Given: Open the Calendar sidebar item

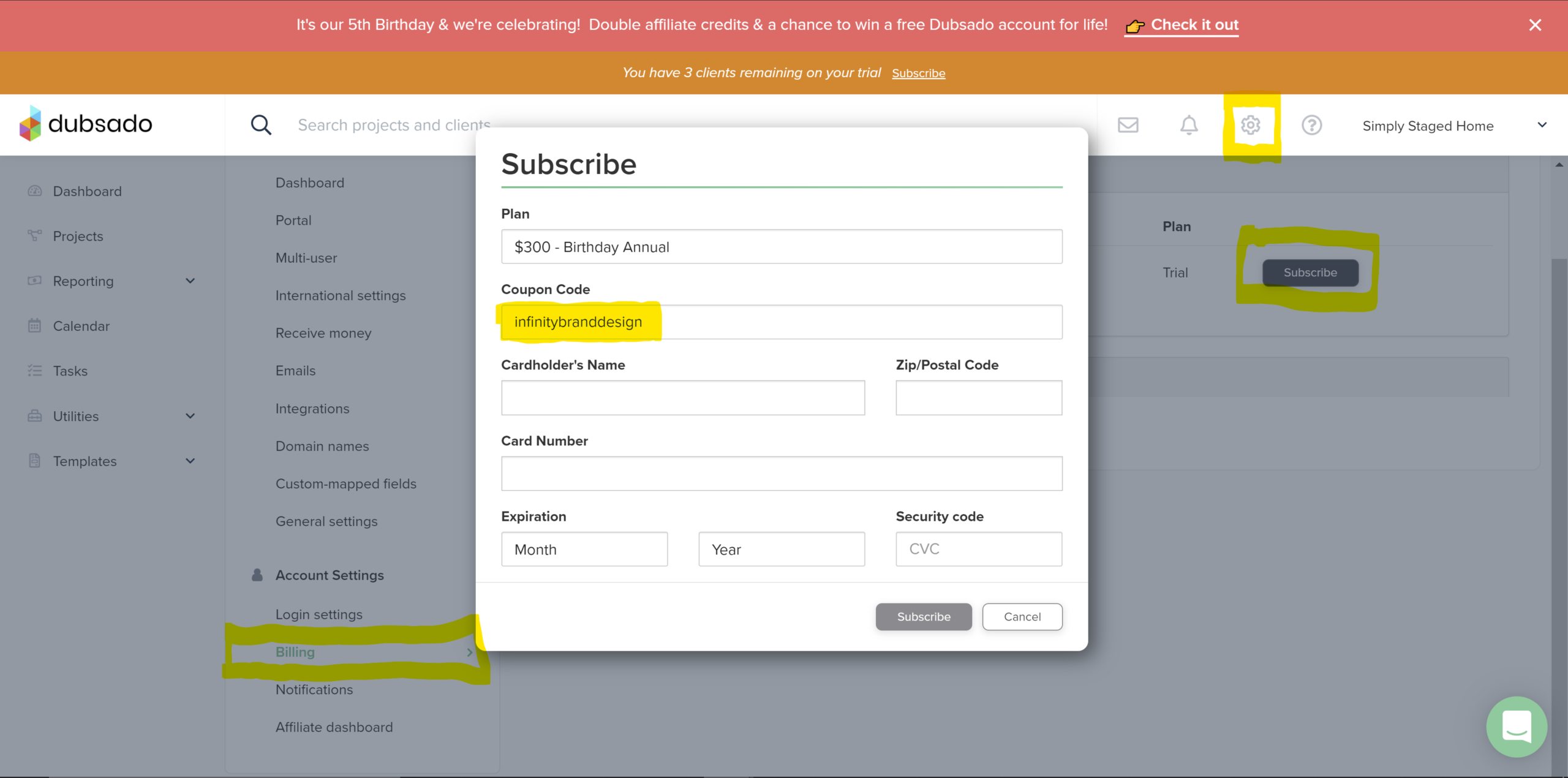Looking at the screenshot, I should coord(81,326).
